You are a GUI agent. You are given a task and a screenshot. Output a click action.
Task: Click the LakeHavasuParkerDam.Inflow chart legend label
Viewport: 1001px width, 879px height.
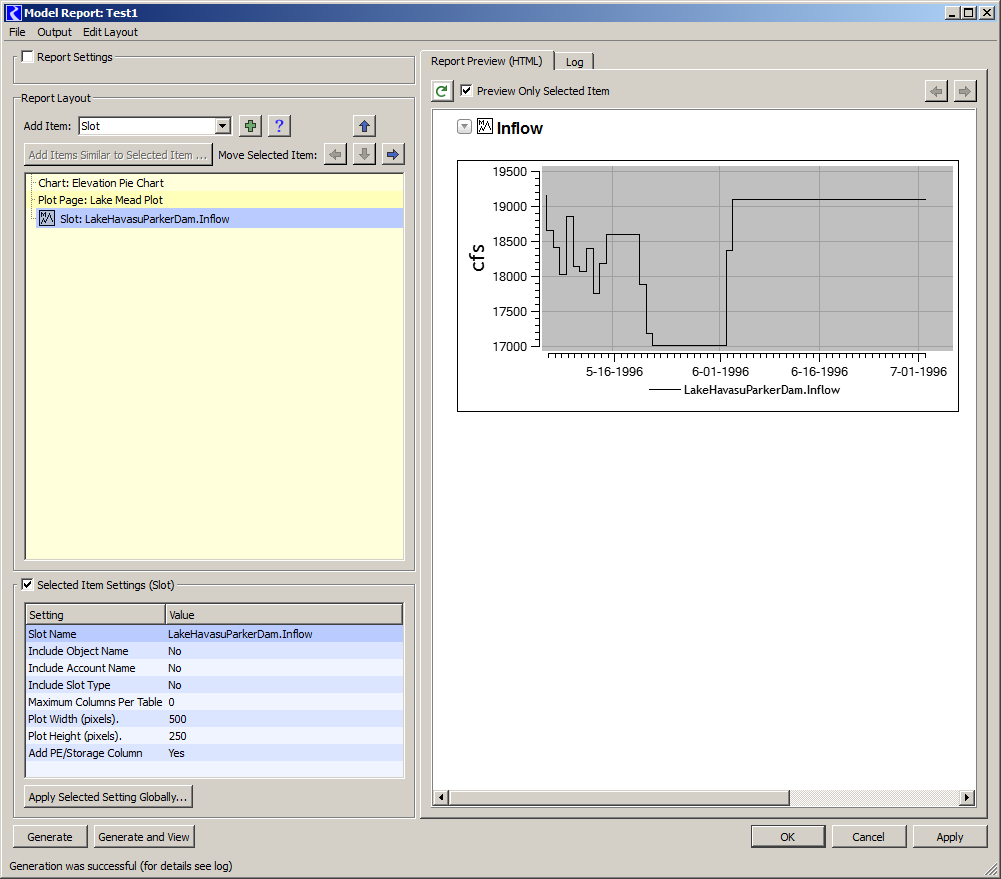(x=762, y=389)
